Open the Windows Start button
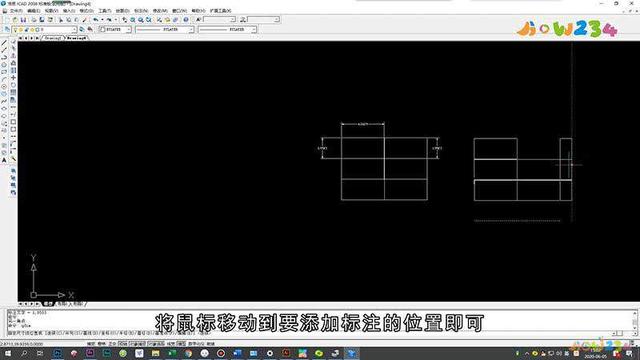 (7, 353)
